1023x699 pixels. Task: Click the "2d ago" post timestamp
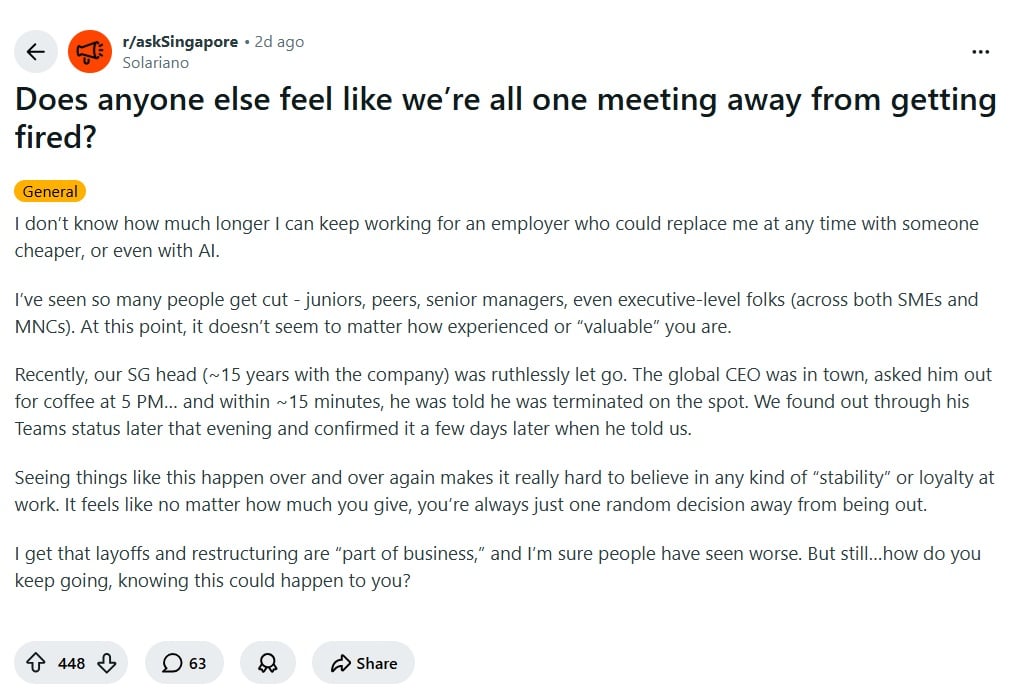pyautogui.click(x=279, y=42)
